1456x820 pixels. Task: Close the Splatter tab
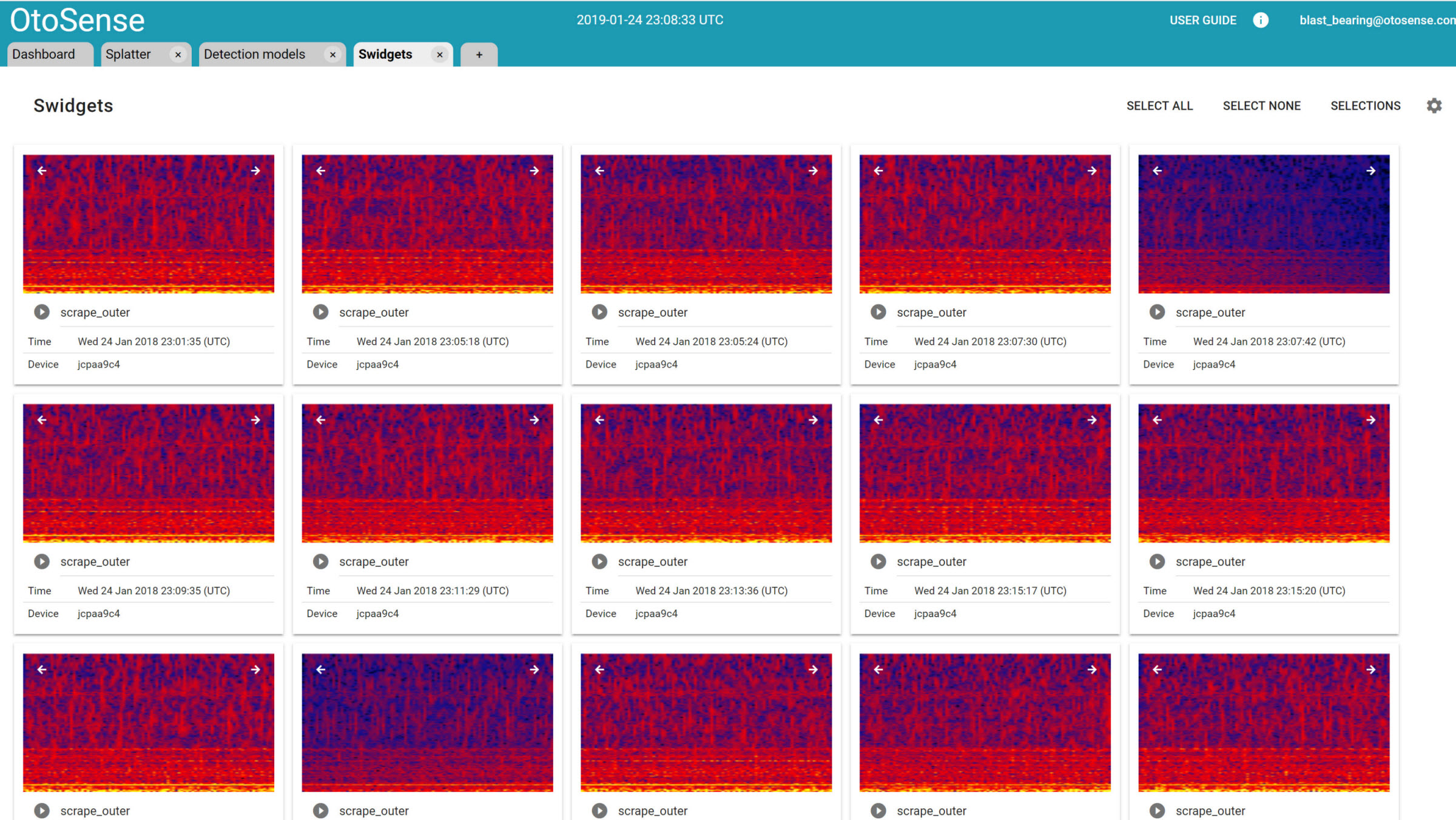click(178, 55)
